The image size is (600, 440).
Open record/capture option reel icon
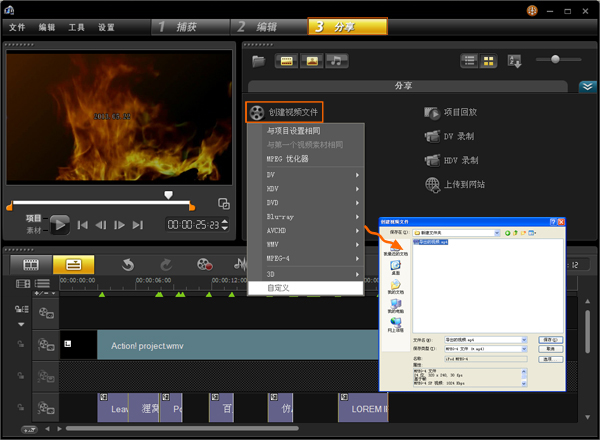[x=204, y=264]
